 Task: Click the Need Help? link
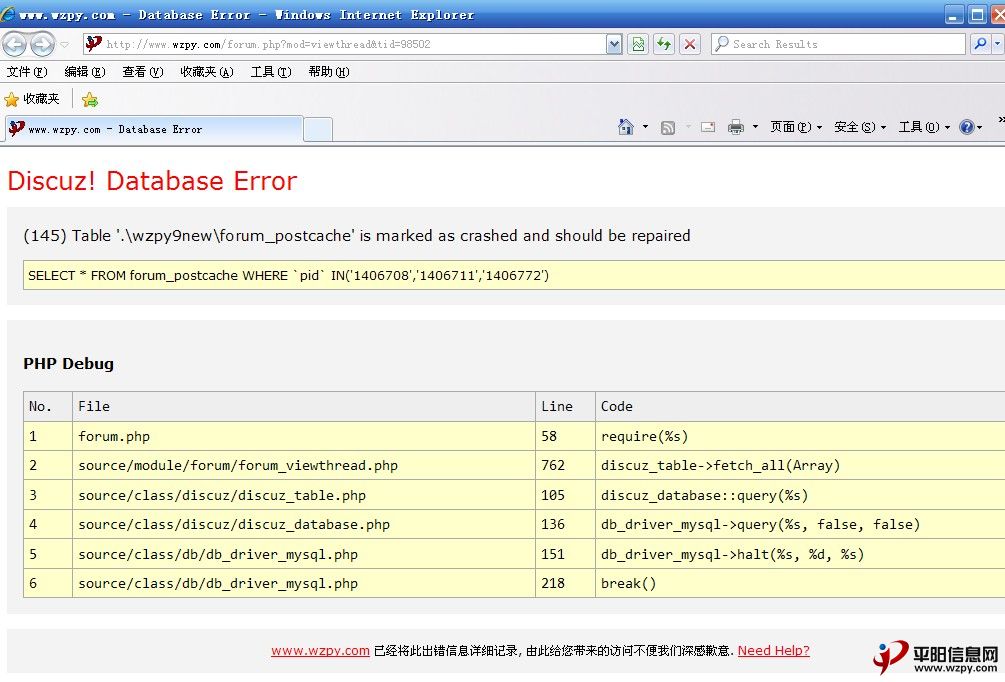tap(774, 651)
